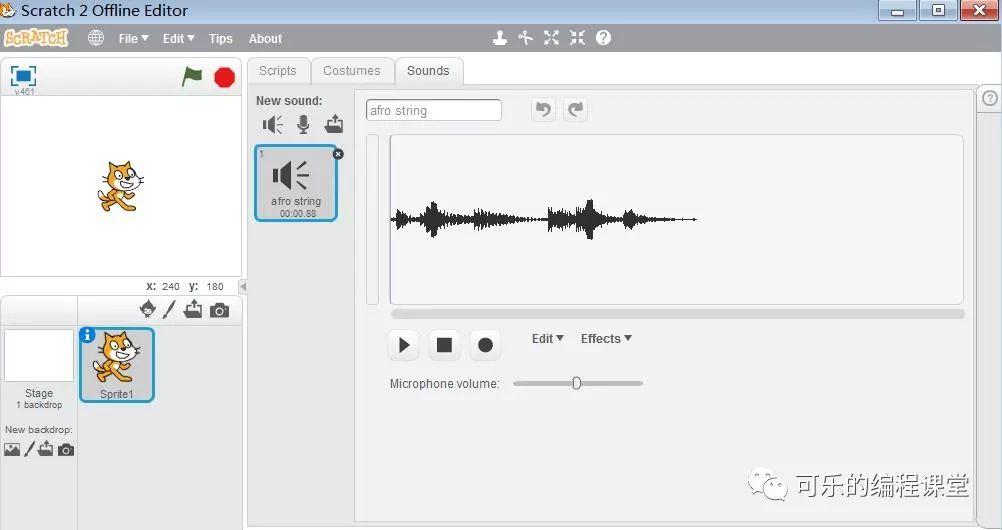Click the Scratch logo
The width and height of the screenshot is (1002, 530).
(36, 38)
